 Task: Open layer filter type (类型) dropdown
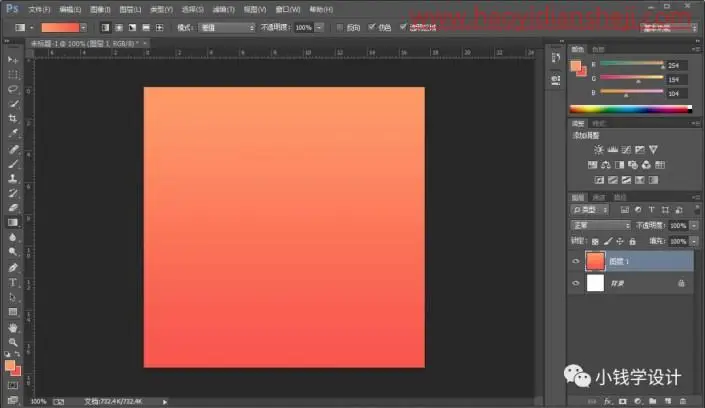click(x=590, y=210)
